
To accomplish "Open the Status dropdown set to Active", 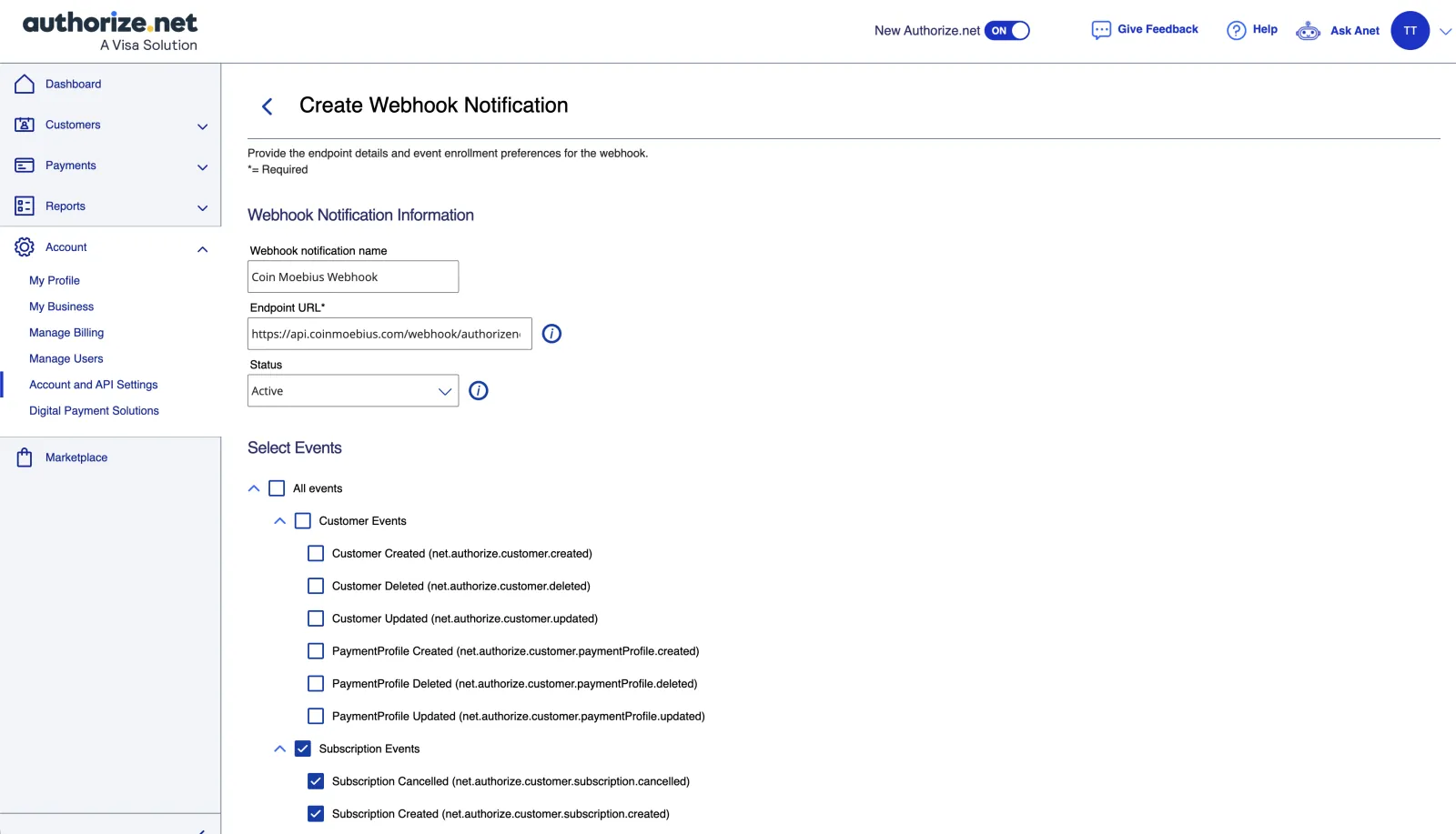I will [x=353, y=391].
